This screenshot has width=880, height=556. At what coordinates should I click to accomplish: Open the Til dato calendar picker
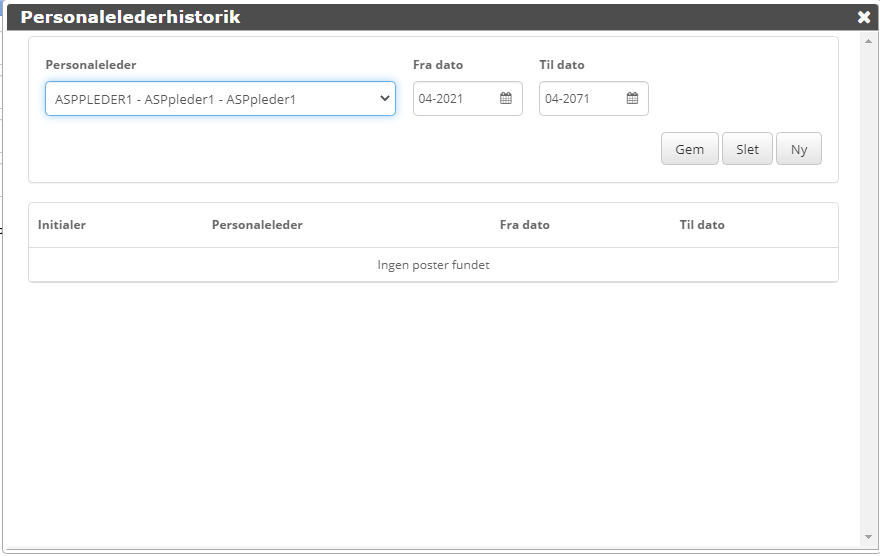[632, 98]
